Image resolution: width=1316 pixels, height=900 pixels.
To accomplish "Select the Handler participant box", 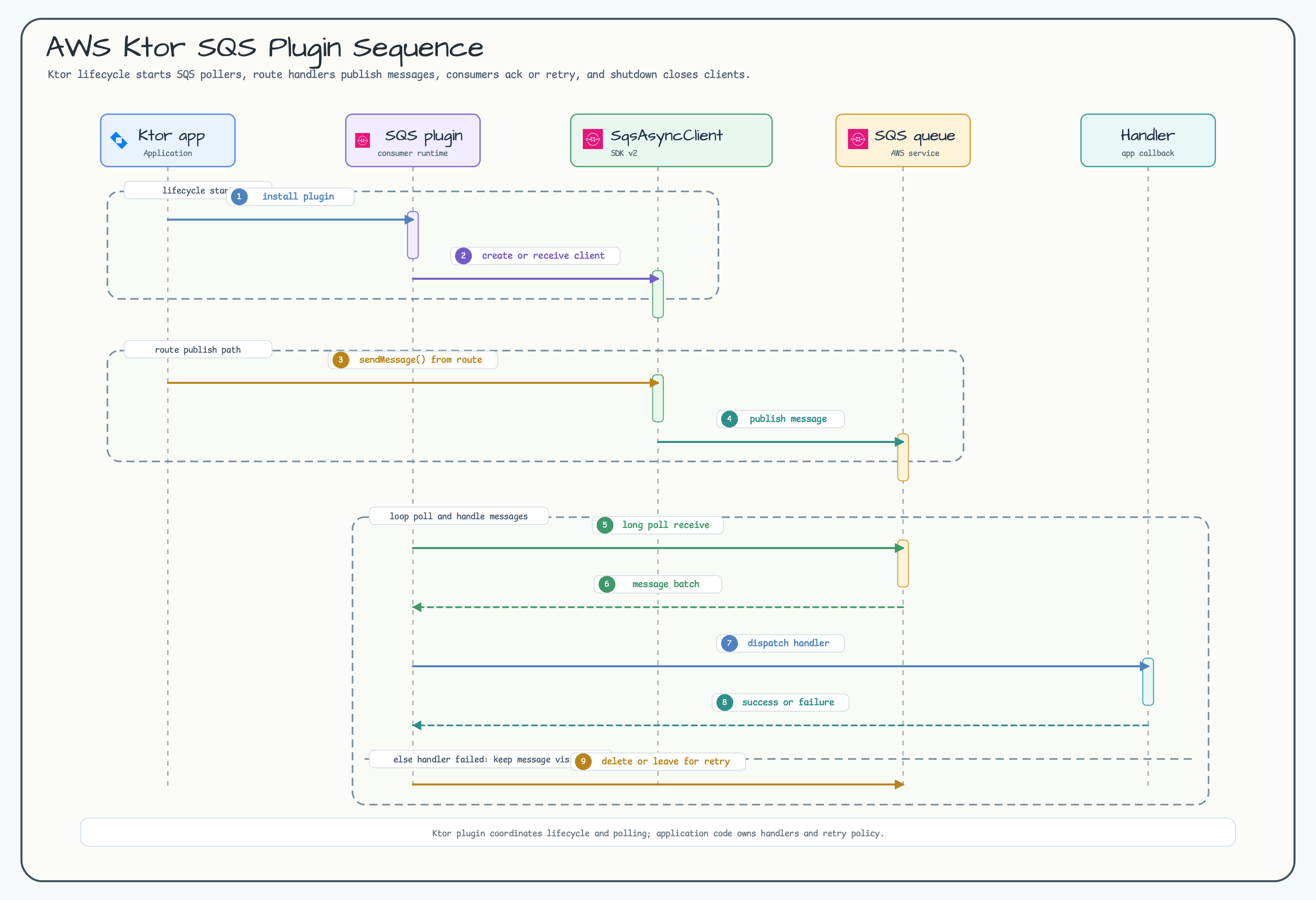I will tap(1148, 140).
